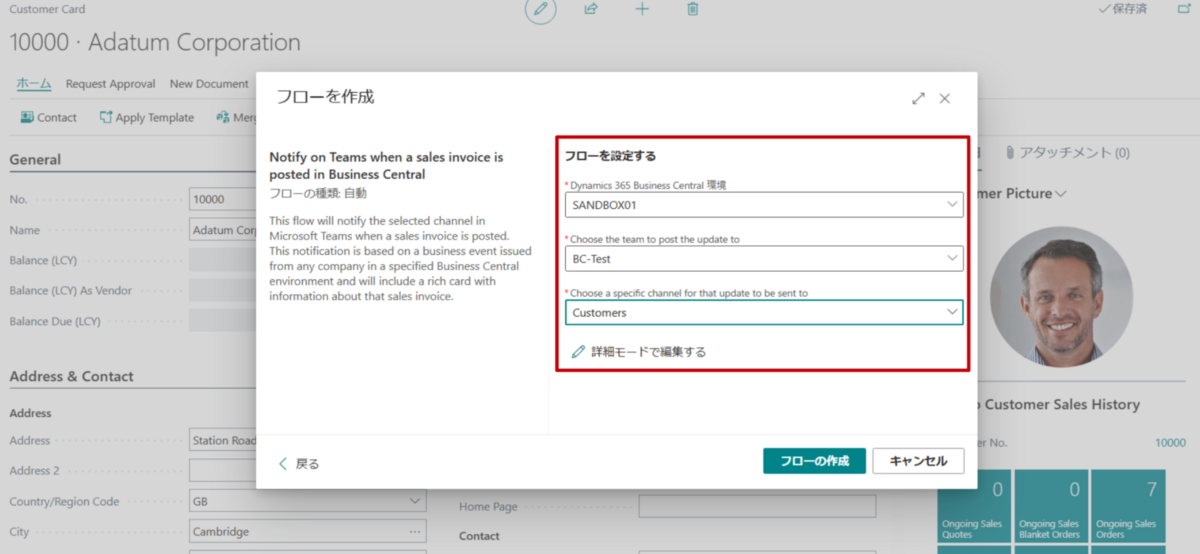Click the trash delete icon
The image size is (1200, 554).
pos(692,9)
